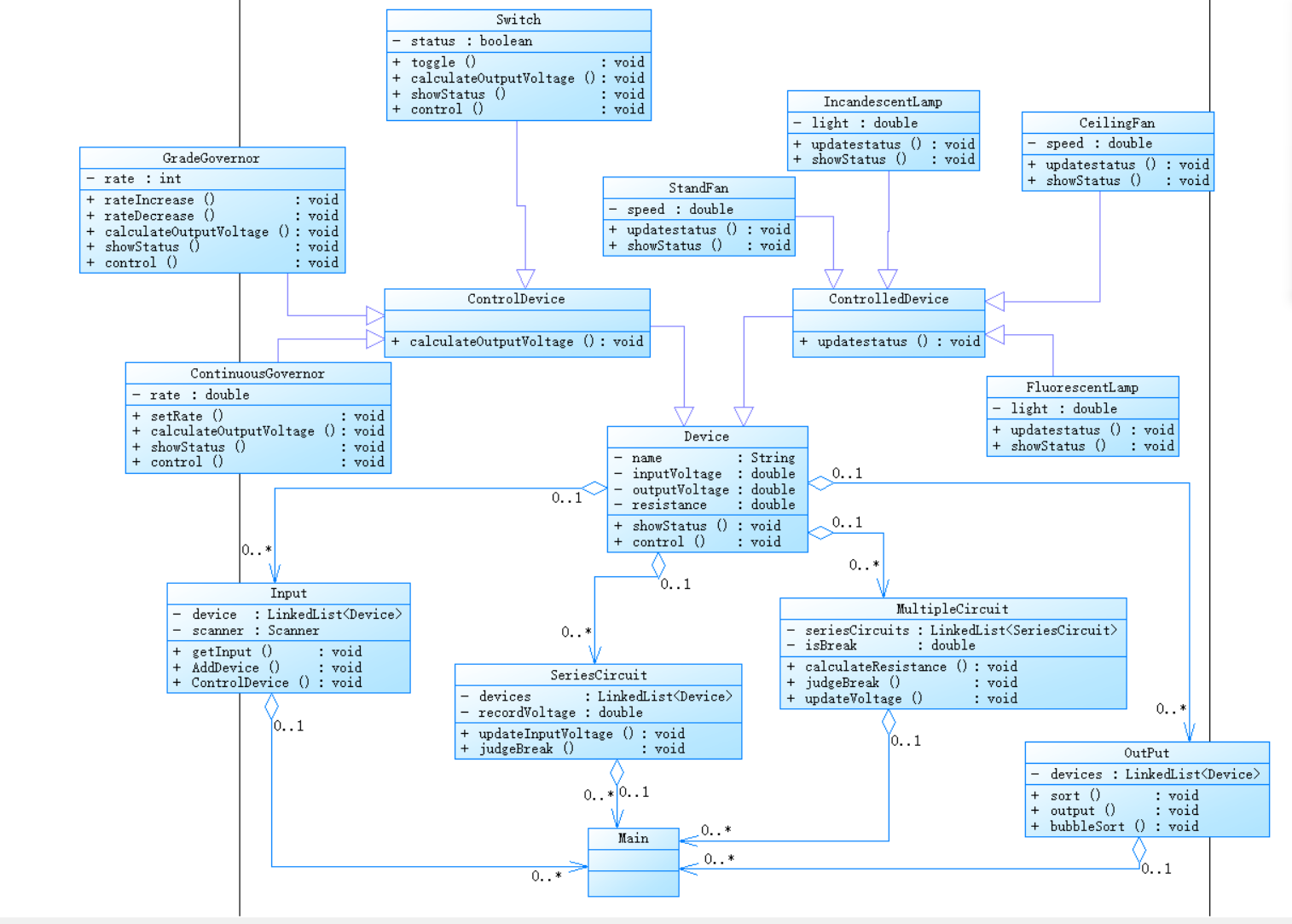Click the OutPut class header

point(1147,754)
